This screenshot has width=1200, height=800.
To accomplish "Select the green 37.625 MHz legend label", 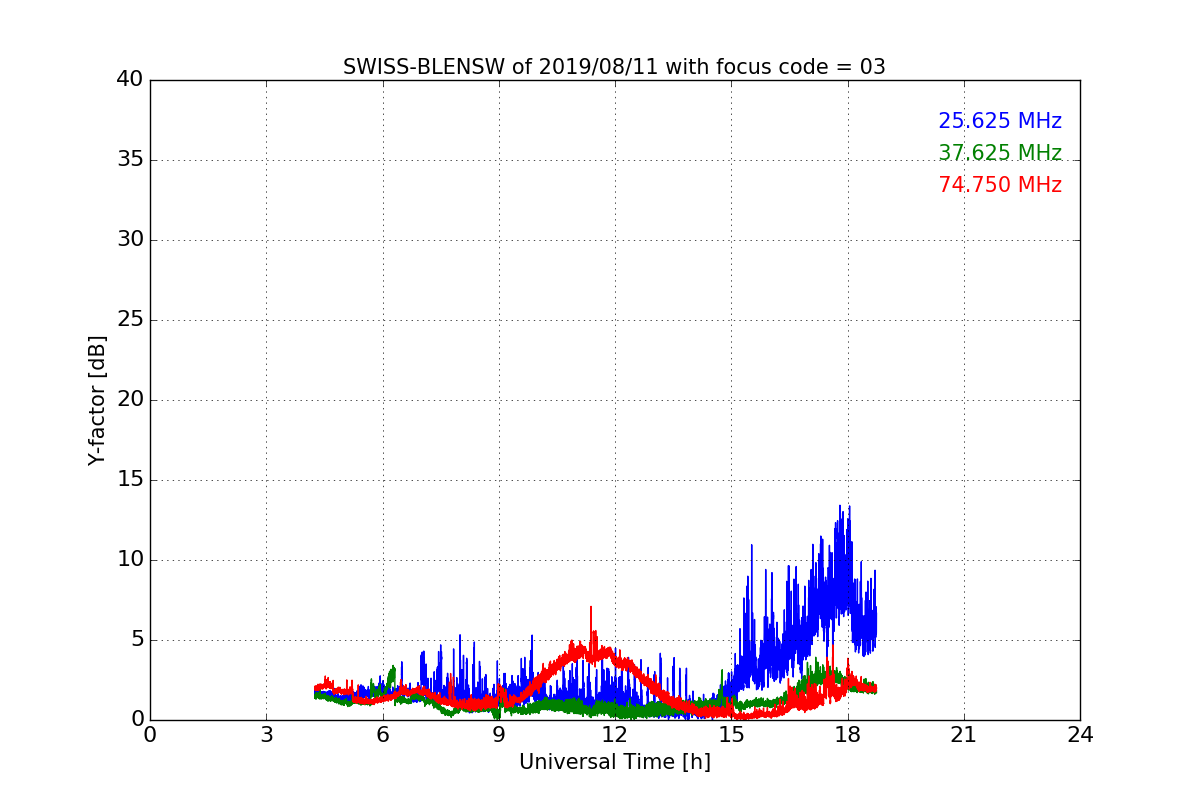I will point(1000,153).
